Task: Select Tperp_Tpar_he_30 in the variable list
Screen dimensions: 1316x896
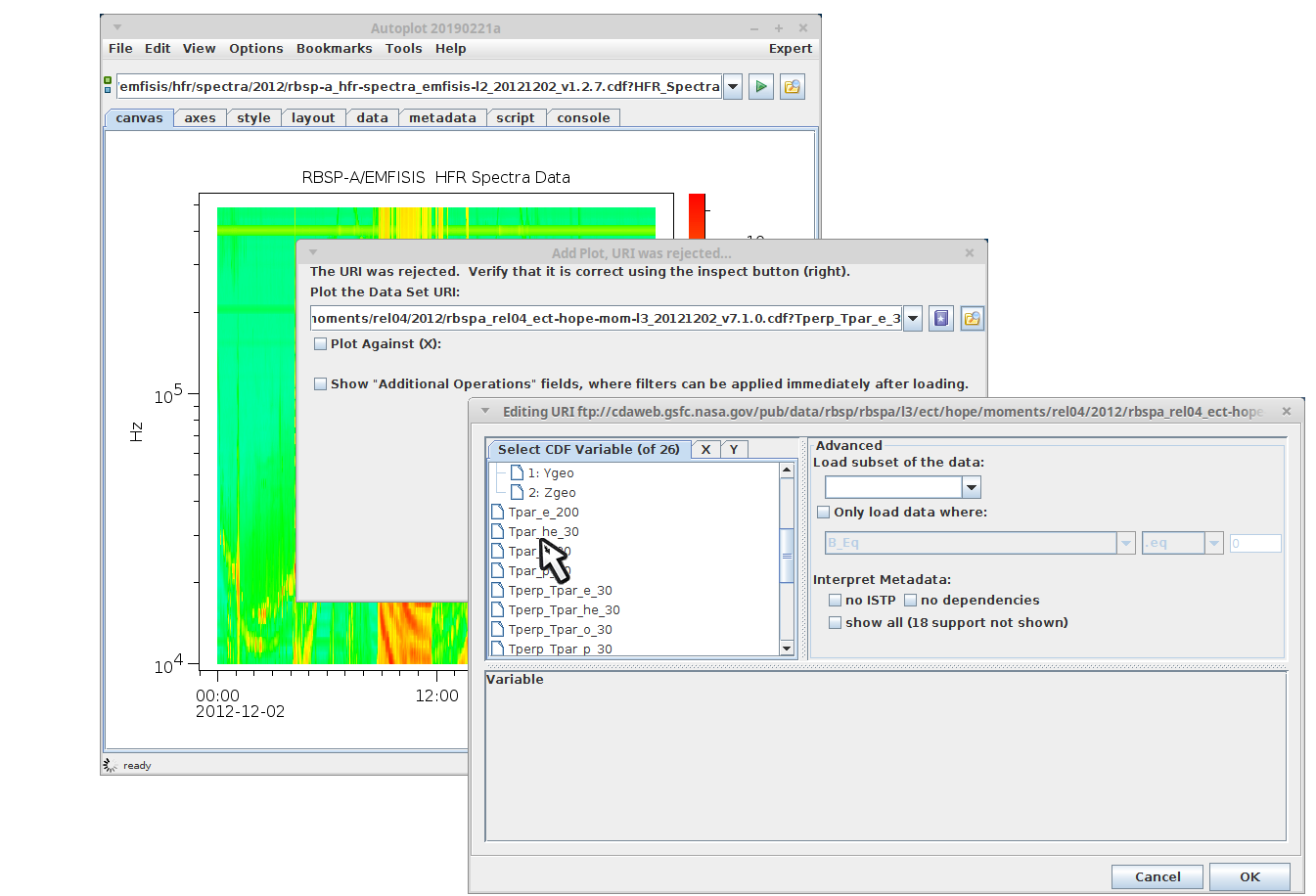Action: pyautogui.click(x=564, y=610)
